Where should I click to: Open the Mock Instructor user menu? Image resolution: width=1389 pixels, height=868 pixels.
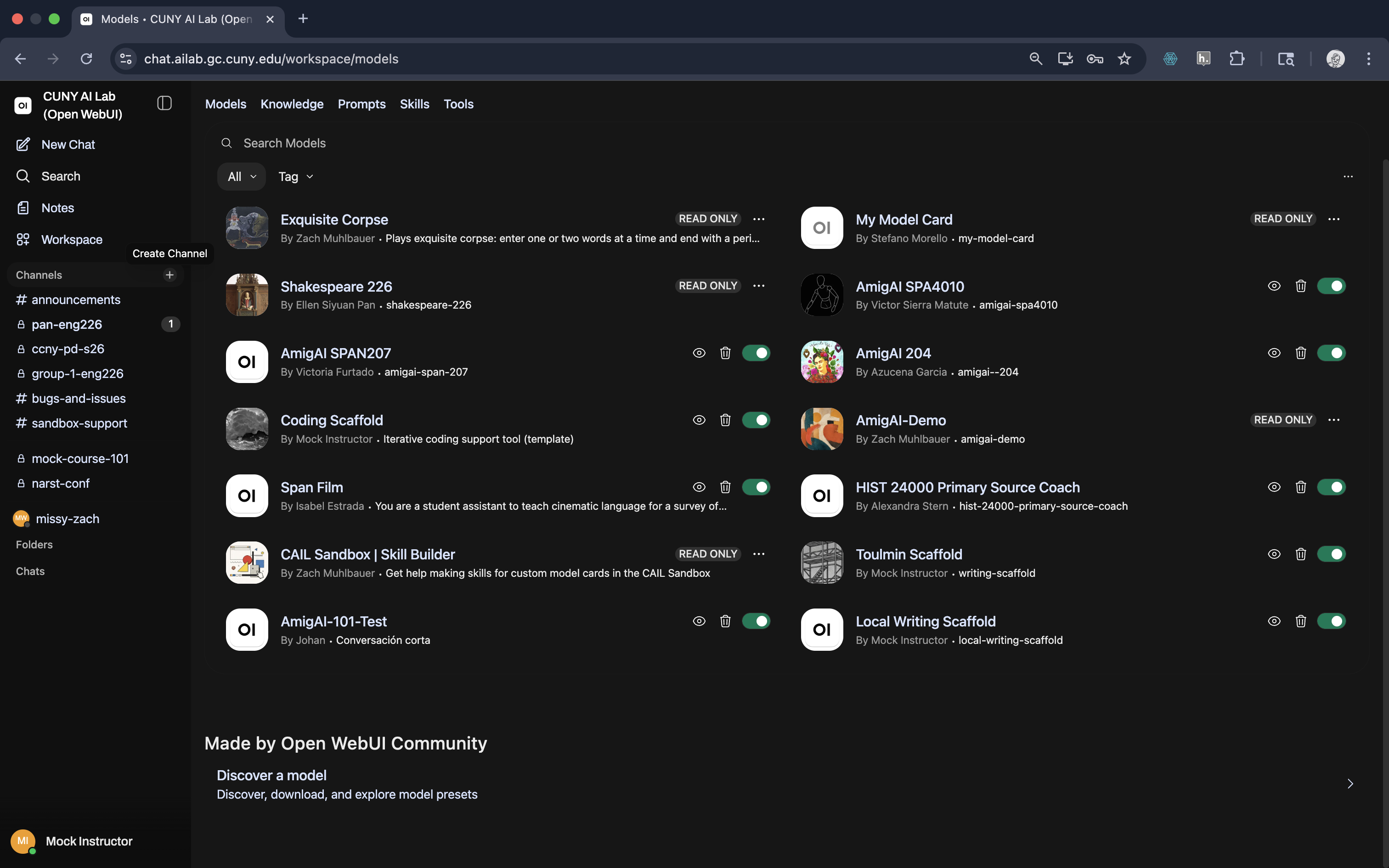coord(72,841)
